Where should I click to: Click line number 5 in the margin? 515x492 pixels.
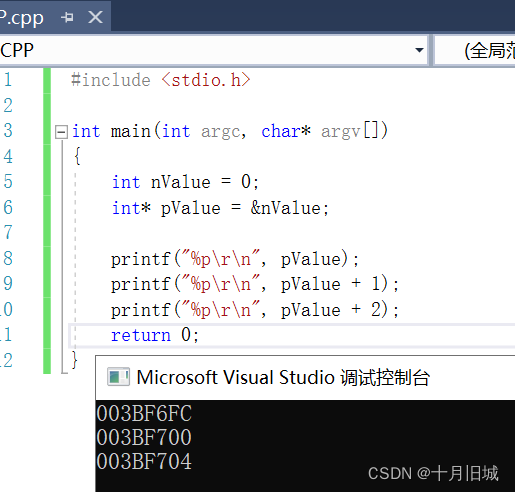click(x=8, y=182)
